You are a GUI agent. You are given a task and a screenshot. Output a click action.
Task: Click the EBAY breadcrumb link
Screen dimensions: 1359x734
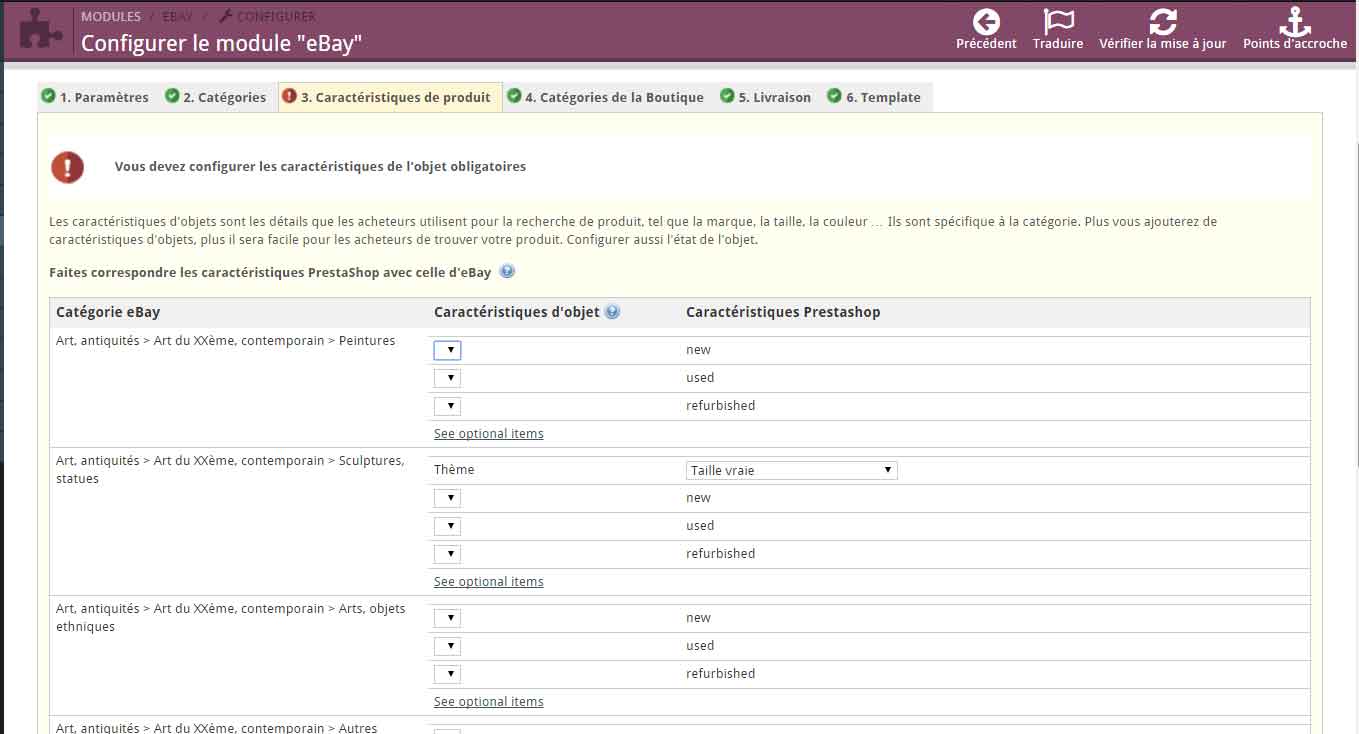pyautogui.click(x=177, y=17)
